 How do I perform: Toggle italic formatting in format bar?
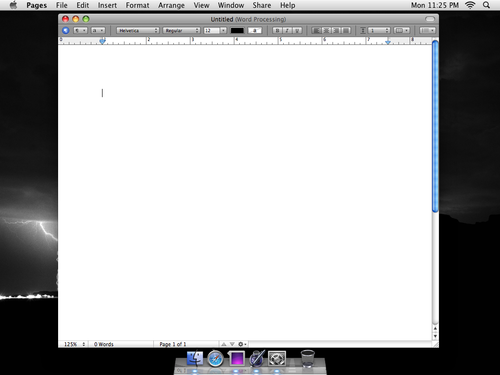click(287, 30)
